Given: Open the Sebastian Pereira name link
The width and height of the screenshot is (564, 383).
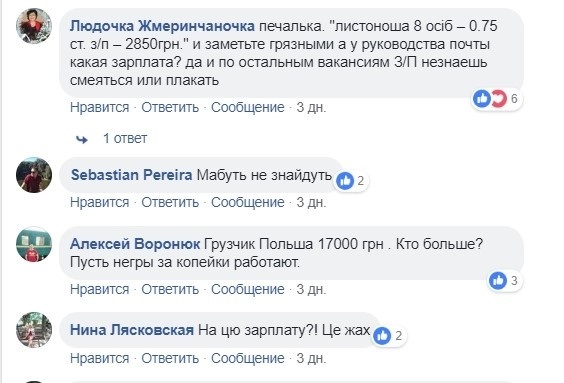Looking at the screenshot, I should pos(132,175).
